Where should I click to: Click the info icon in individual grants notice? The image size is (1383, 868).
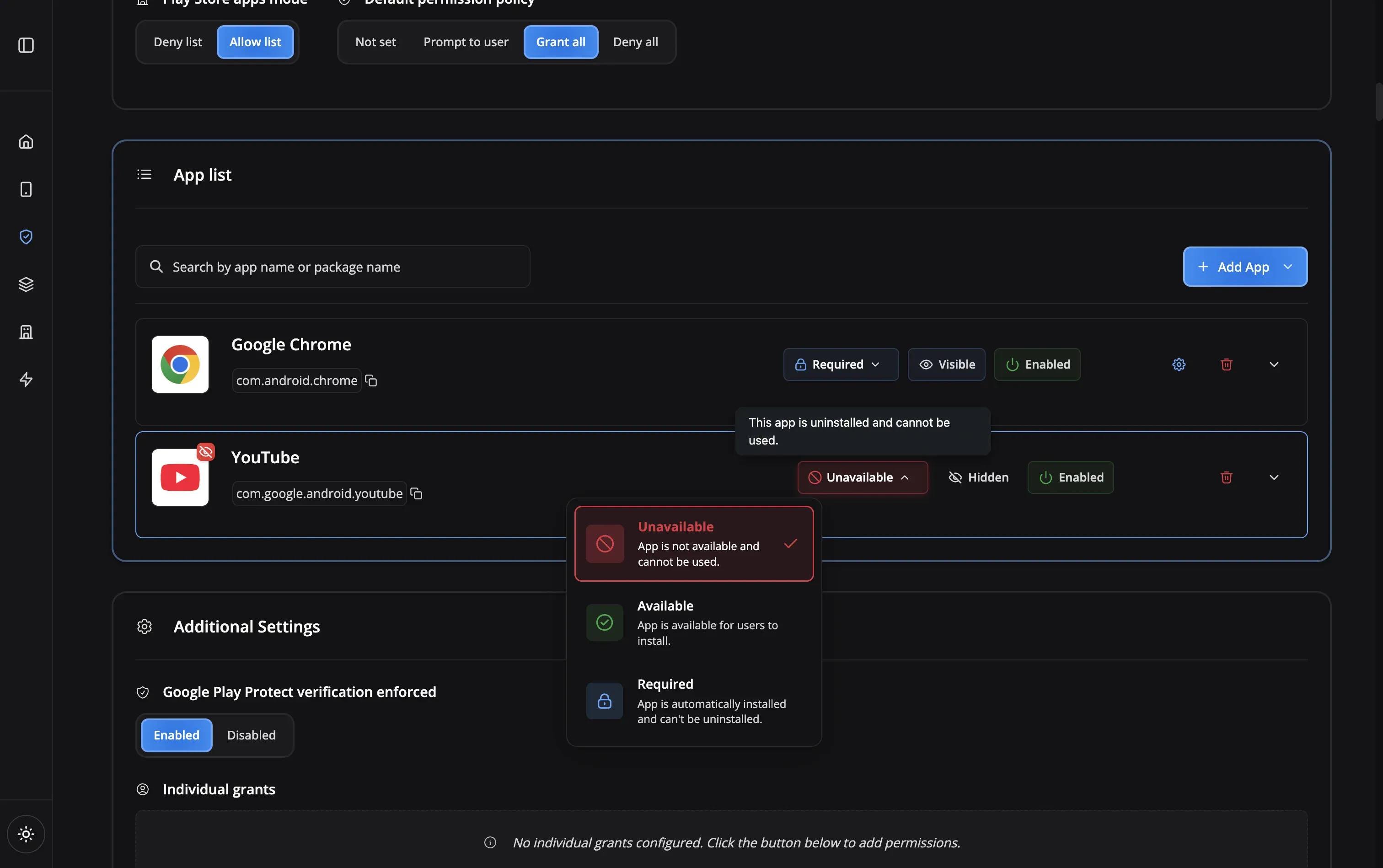[490, 843]
